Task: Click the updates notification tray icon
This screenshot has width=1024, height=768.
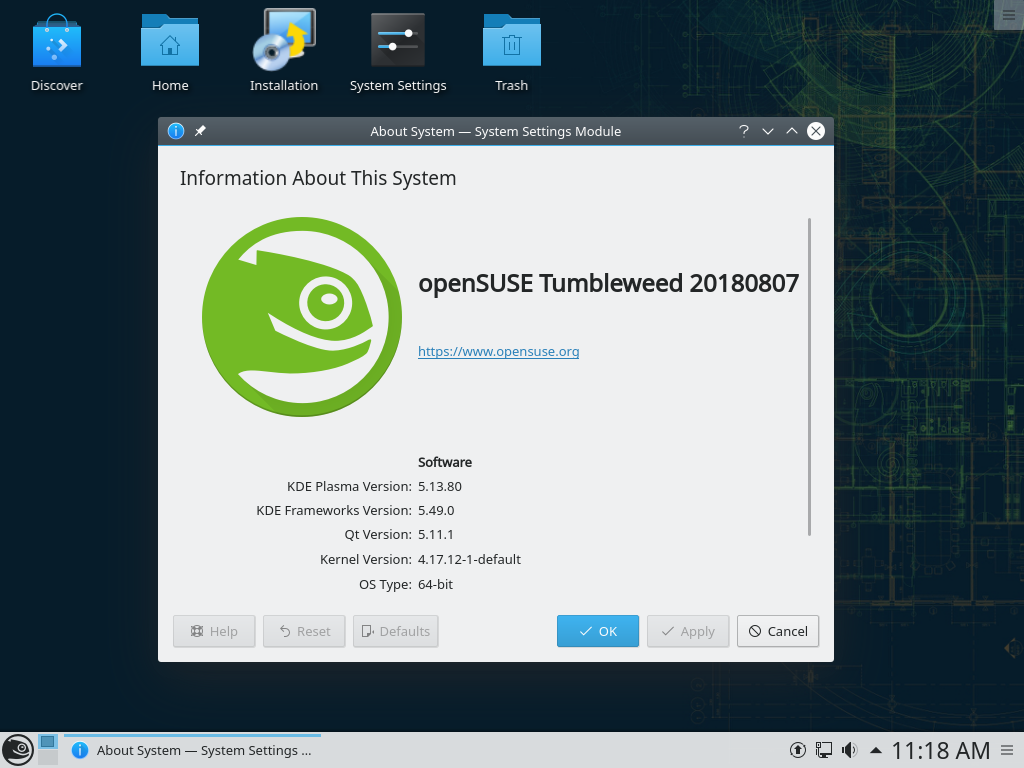Action: coord(798,750)
